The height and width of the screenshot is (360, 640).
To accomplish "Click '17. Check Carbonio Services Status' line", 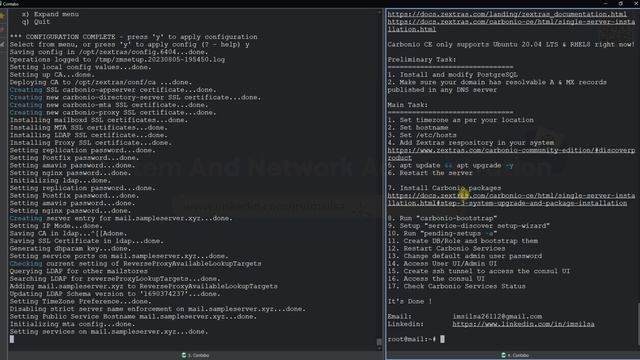I will pyautogui.click(x=456, y=286).
